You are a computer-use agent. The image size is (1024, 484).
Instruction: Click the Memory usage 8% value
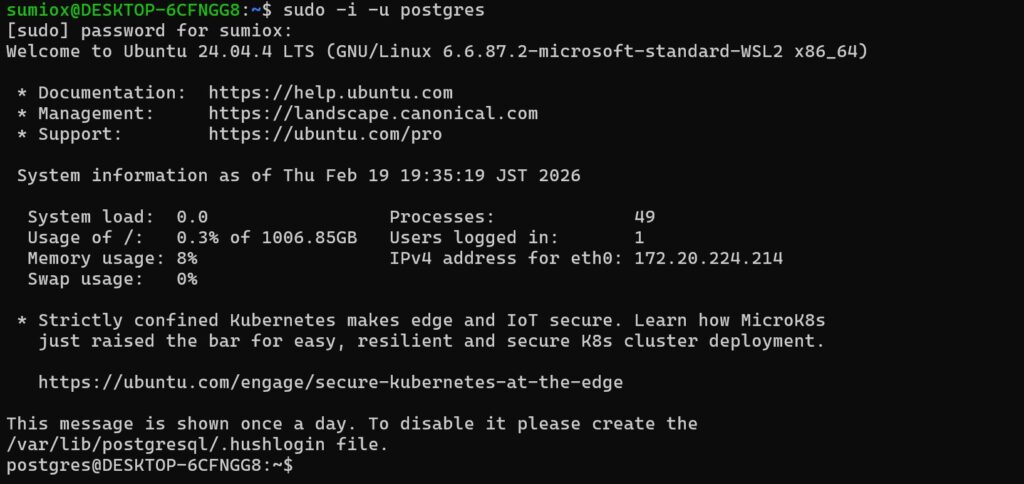pyautogui.click(x=186, y=258)
